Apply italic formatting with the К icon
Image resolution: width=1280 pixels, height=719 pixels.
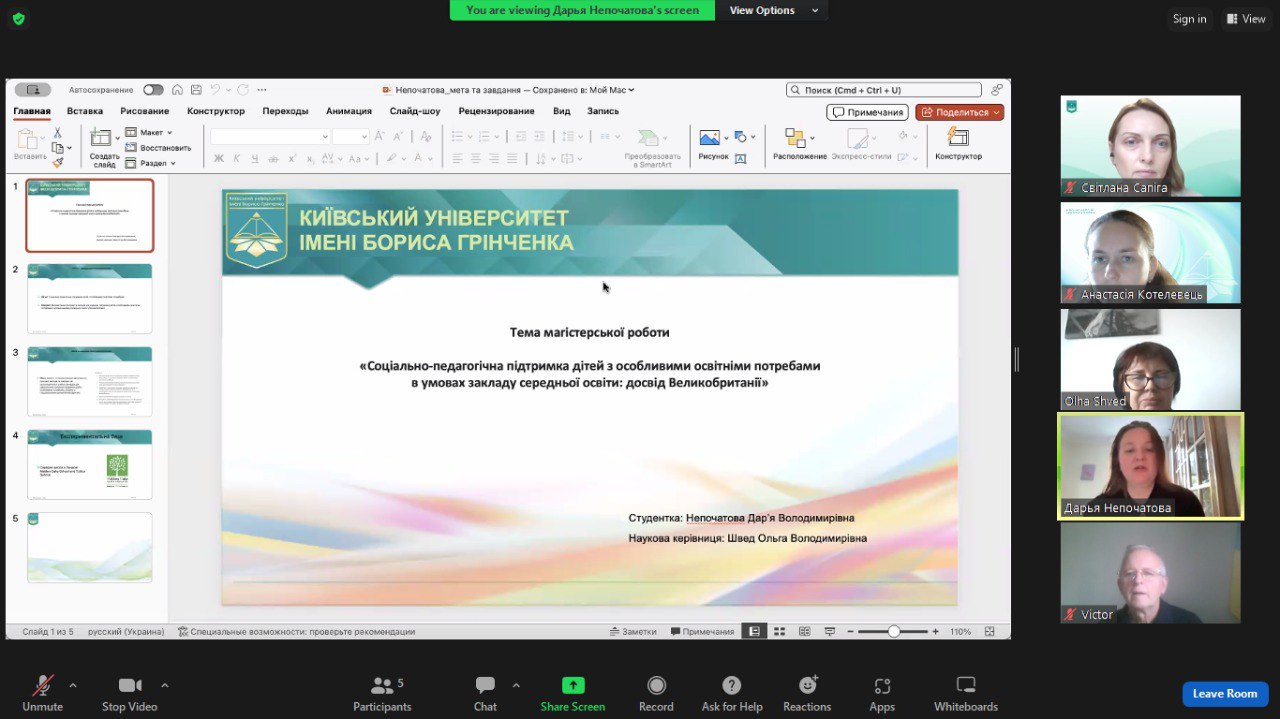pyautogui.click(x=237, y=158)
